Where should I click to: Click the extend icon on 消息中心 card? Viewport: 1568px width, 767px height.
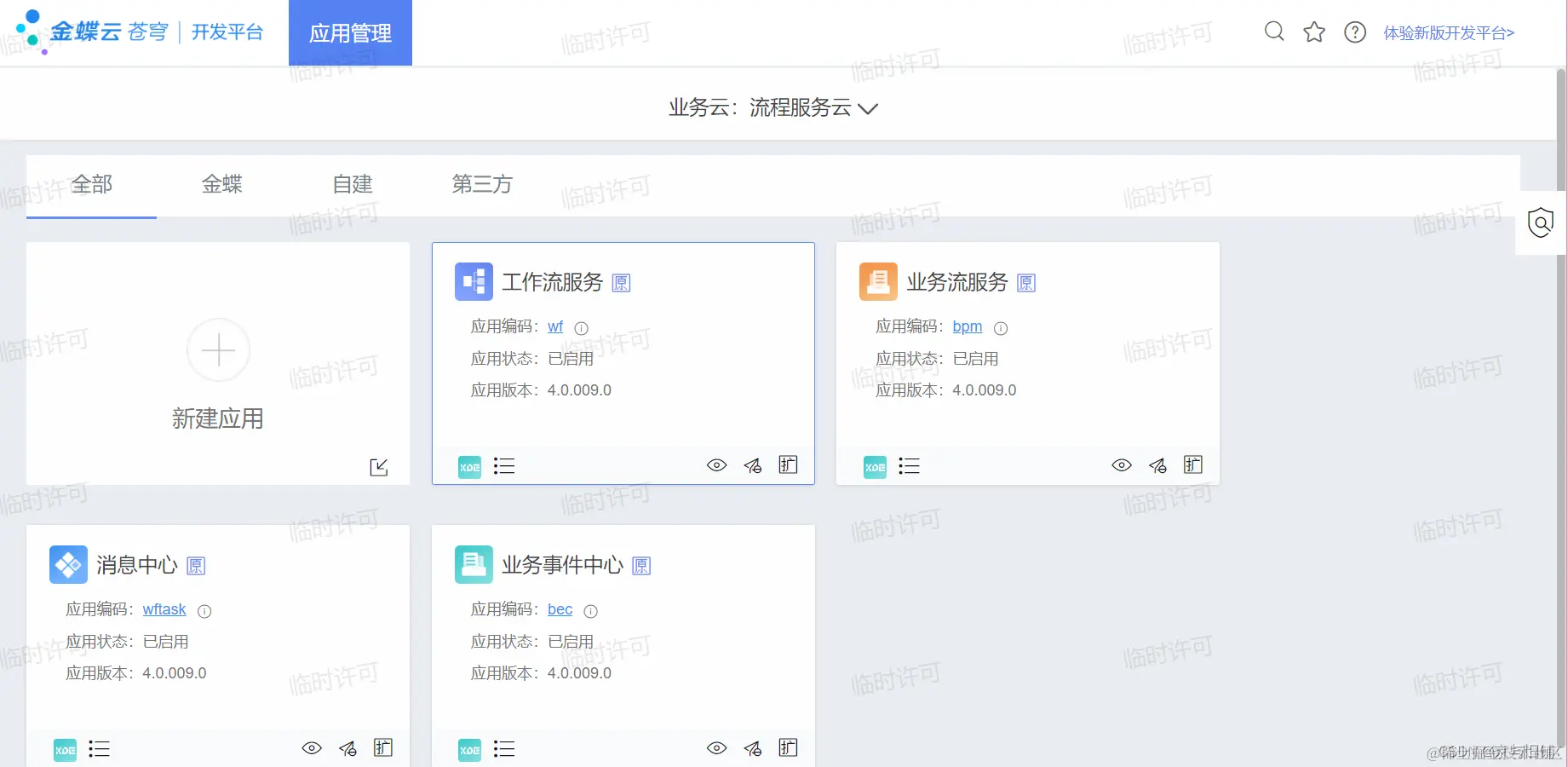click(x=383, y=747)
